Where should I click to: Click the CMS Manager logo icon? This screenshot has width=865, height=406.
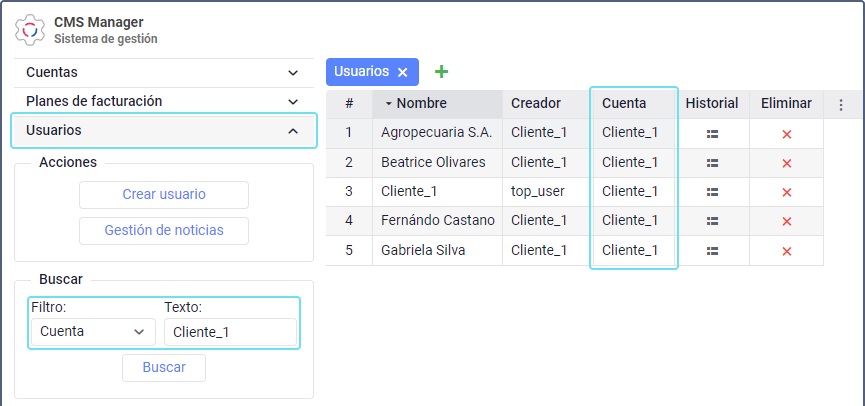coord(30,30)
